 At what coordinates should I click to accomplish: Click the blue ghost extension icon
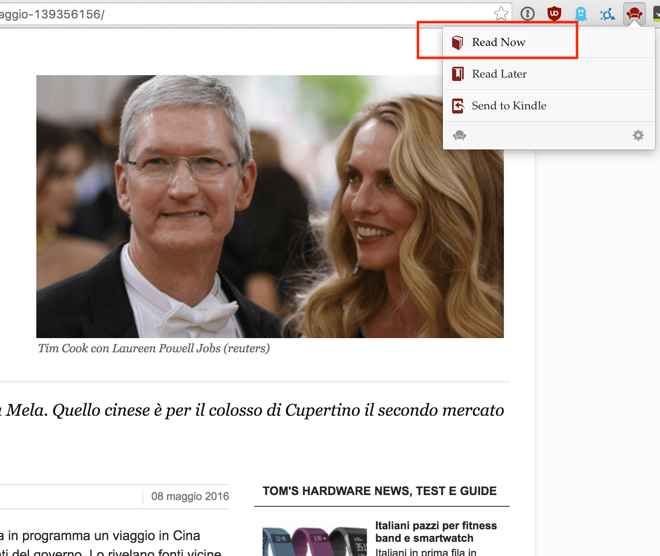point(580,14)
